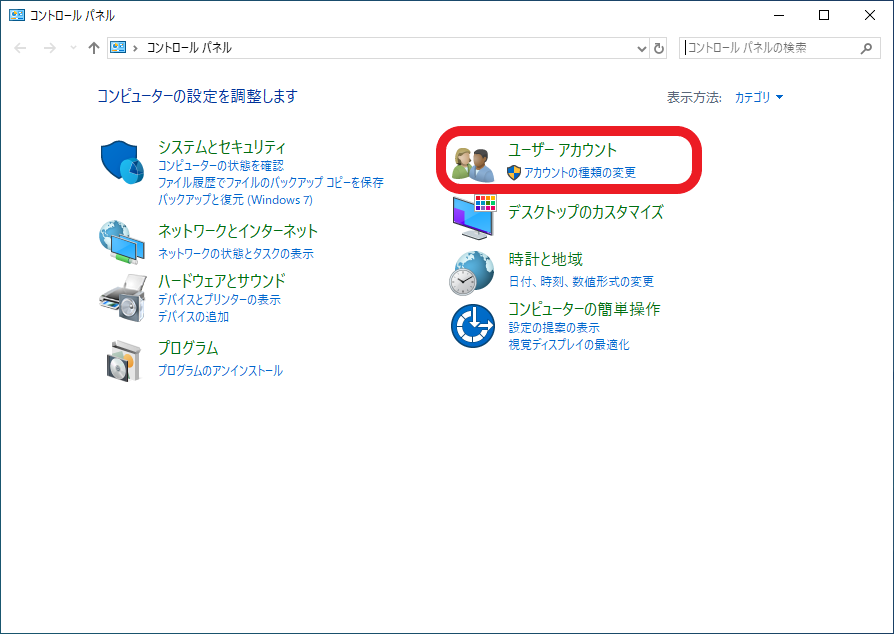Click the address bar Control Panel icon
The image size is (894, 634).
coord(118,47)
